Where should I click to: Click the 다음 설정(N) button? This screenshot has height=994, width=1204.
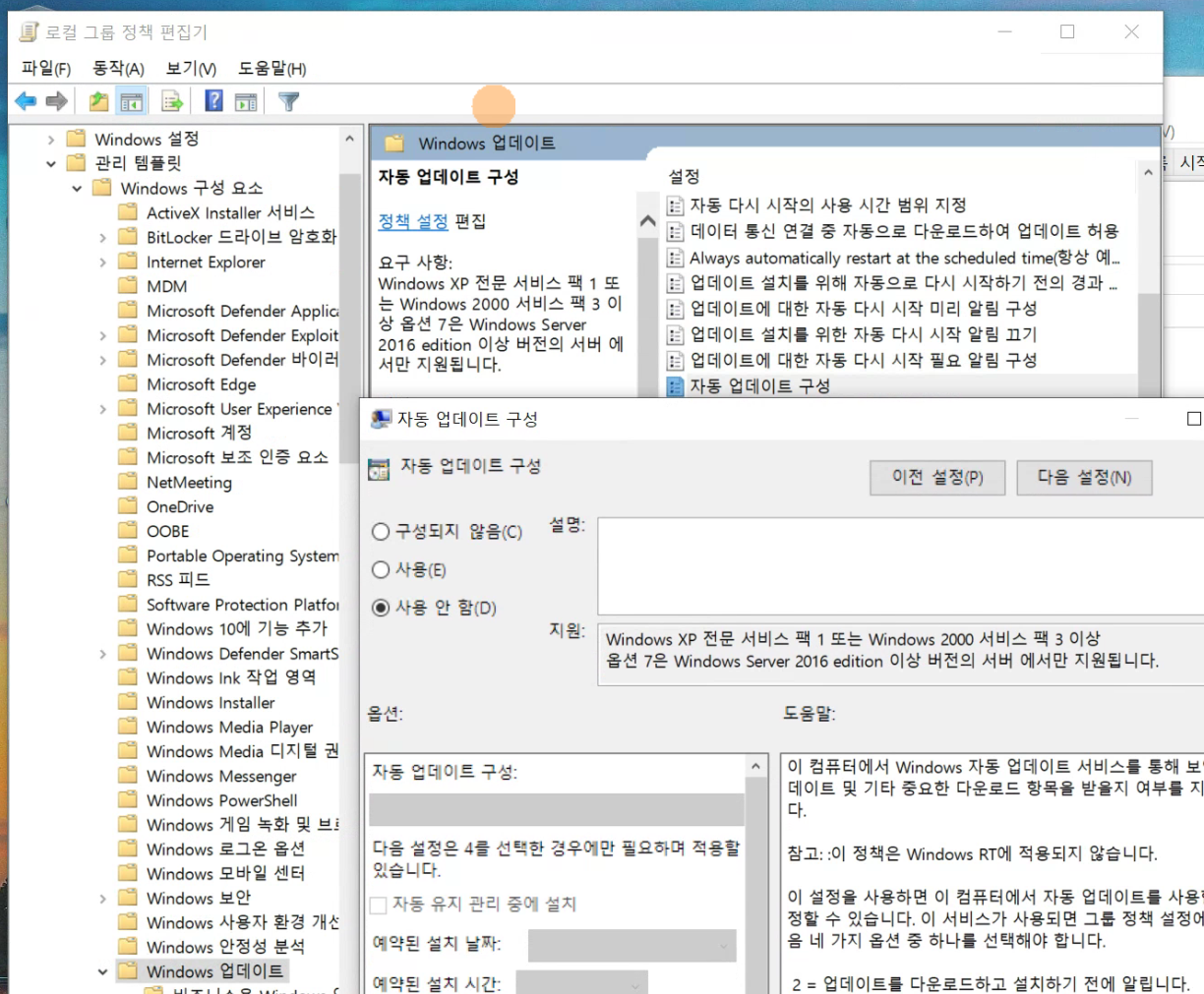pos(1084,478)
